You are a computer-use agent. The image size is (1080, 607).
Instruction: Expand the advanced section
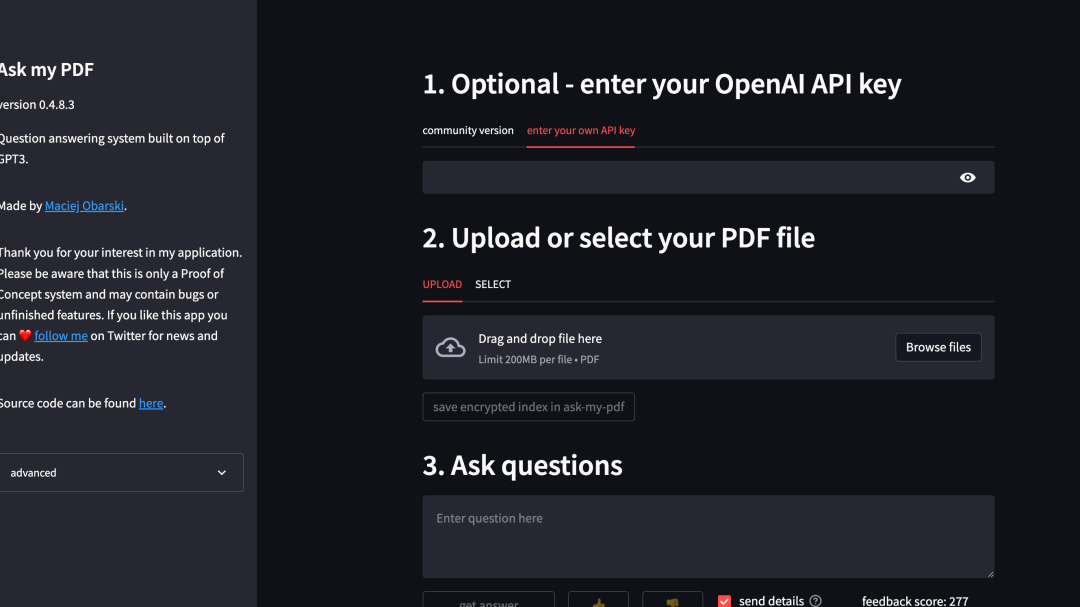pos(121,473)
